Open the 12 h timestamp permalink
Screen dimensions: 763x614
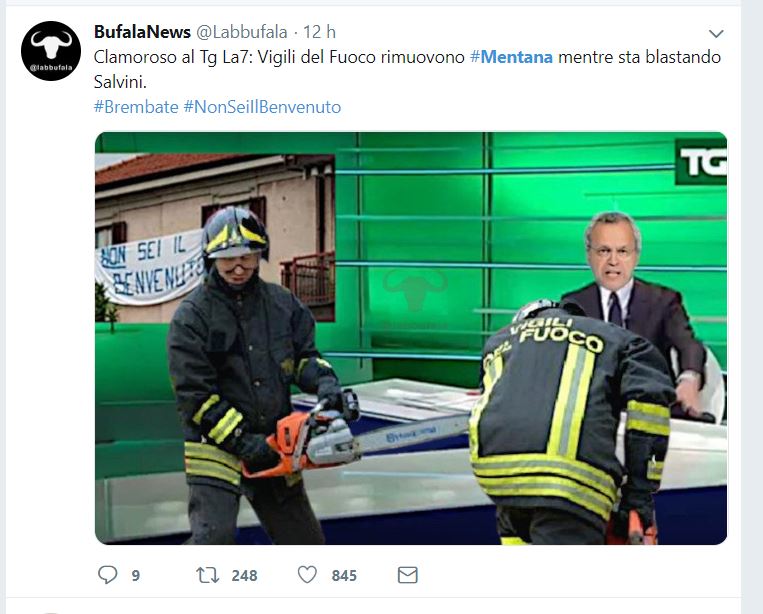(x=319, y=32)
